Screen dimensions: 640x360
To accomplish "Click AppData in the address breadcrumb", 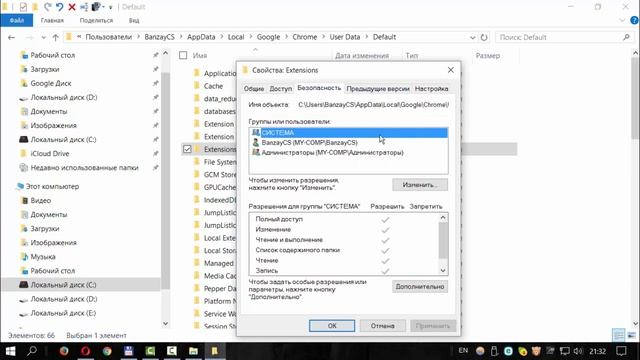I will (201, 37).
